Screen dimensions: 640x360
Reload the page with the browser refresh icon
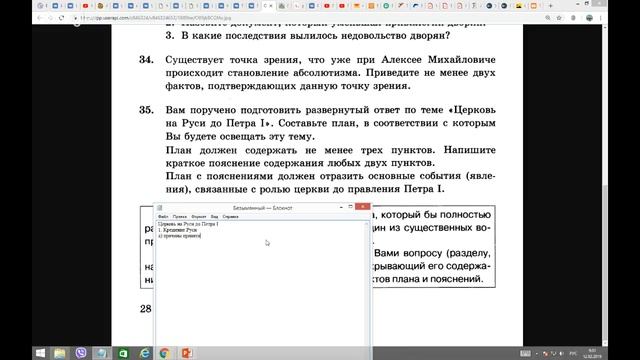[61, 18]
